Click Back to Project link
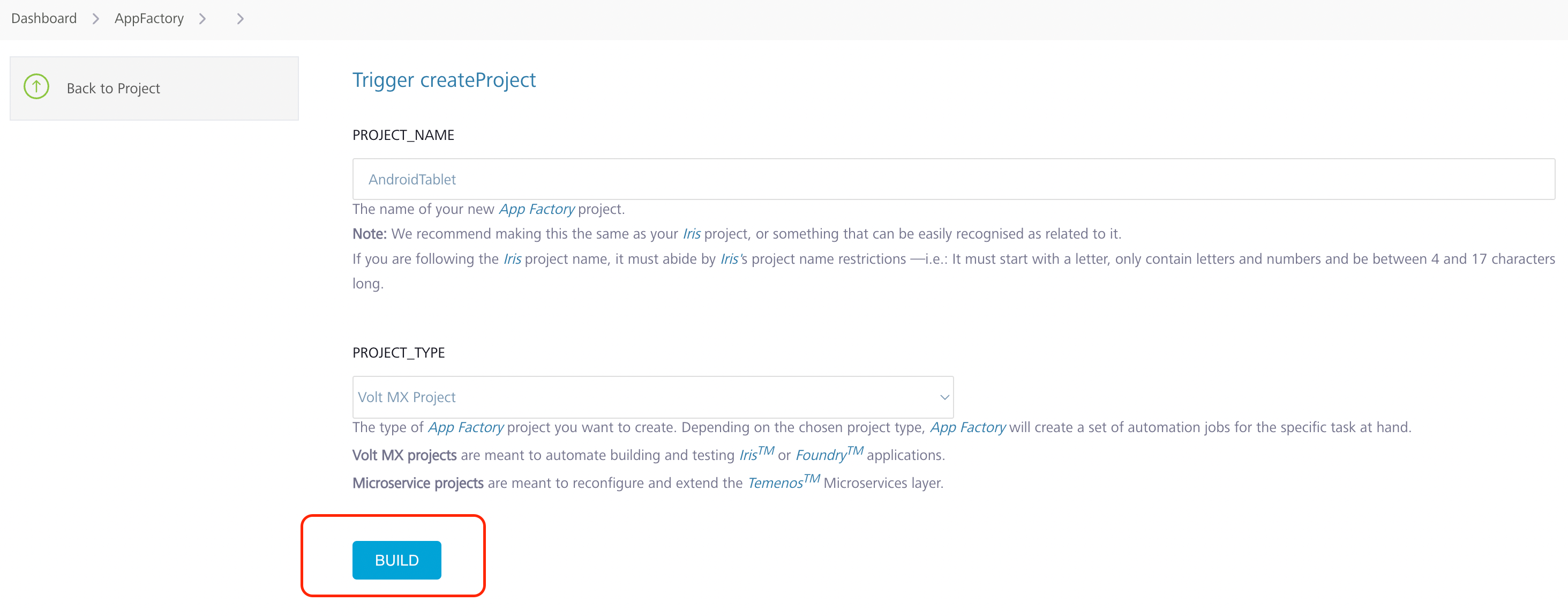 [x=113, y=89]
